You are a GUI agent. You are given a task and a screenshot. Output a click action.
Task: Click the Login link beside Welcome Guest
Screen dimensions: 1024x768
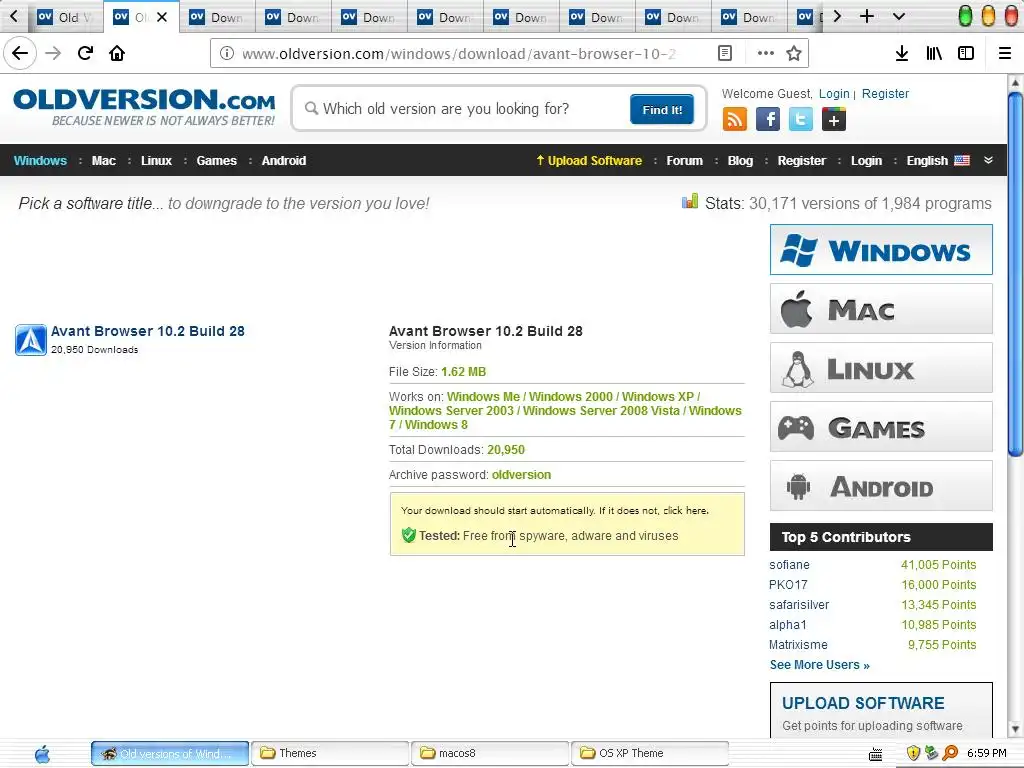[x=834, y=93]
